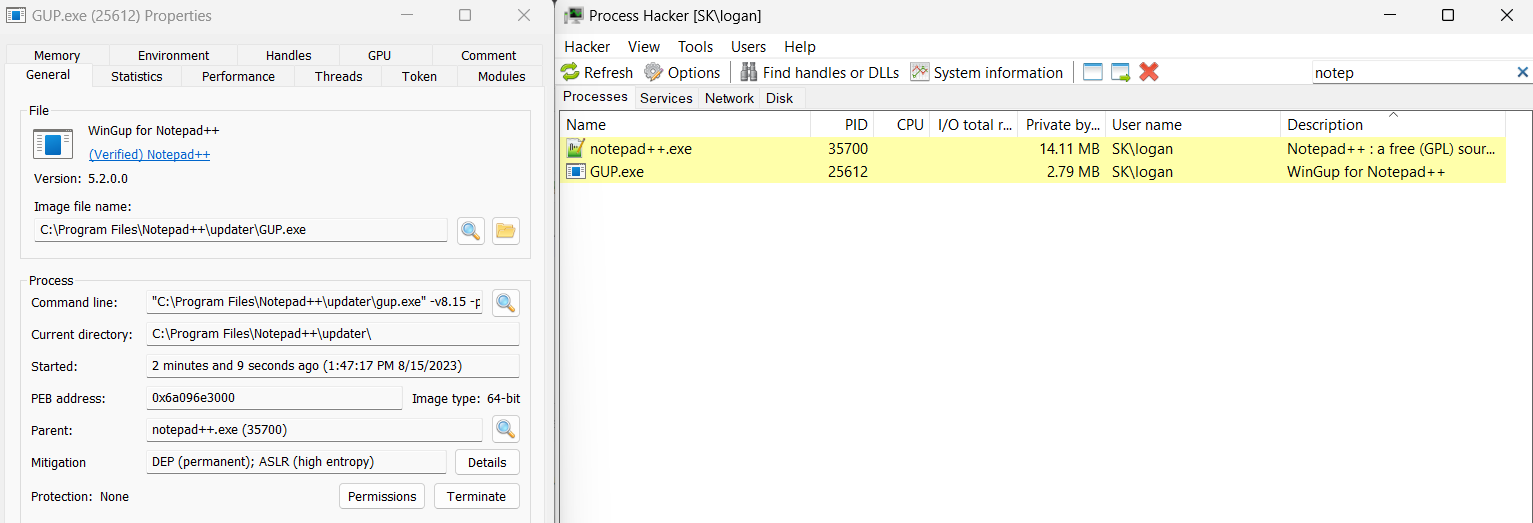
Task: Click the Parent process field
Action: click(315, 430)
